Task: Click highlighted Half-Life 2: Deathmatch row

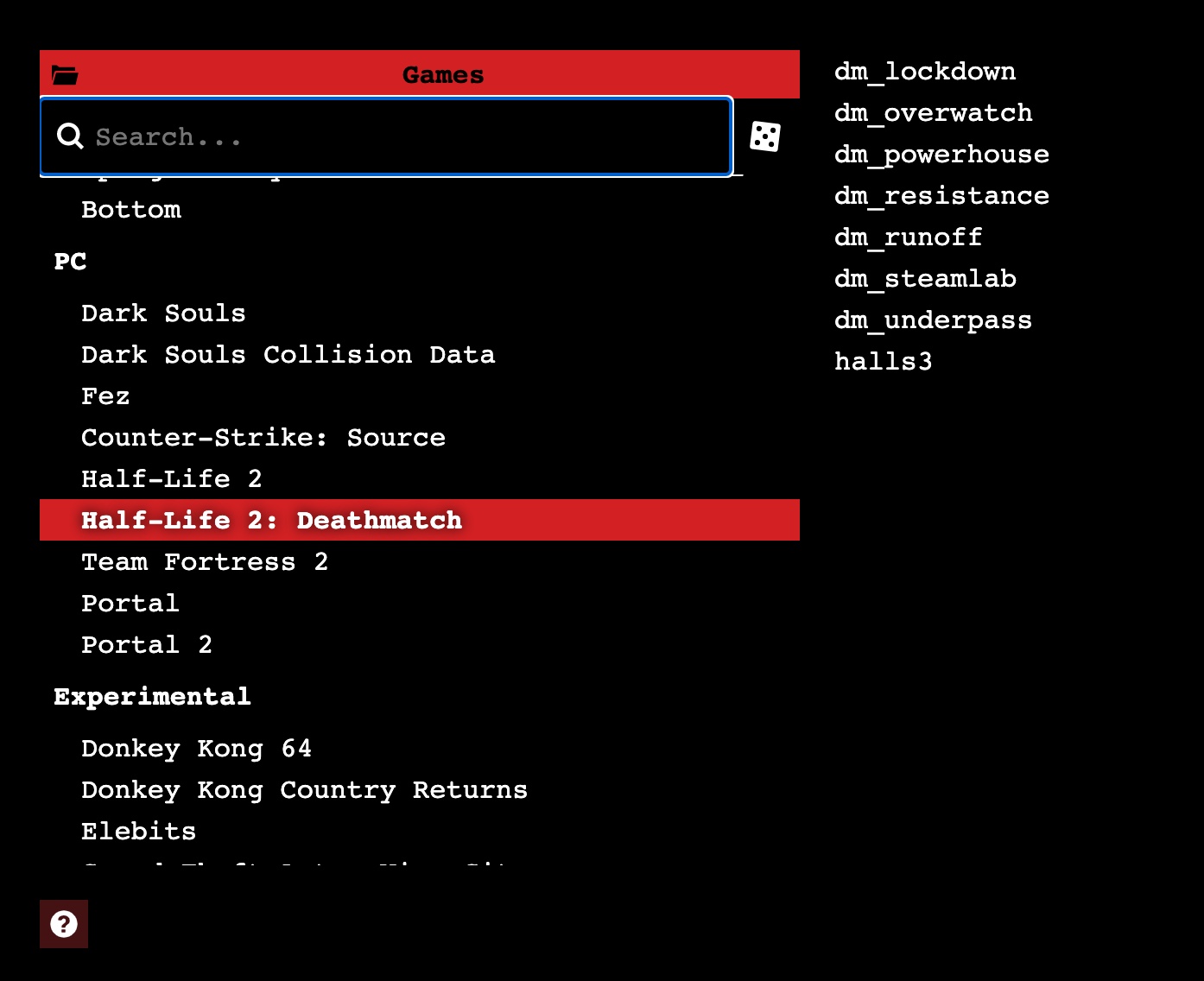Action: (x=420, y=520)
